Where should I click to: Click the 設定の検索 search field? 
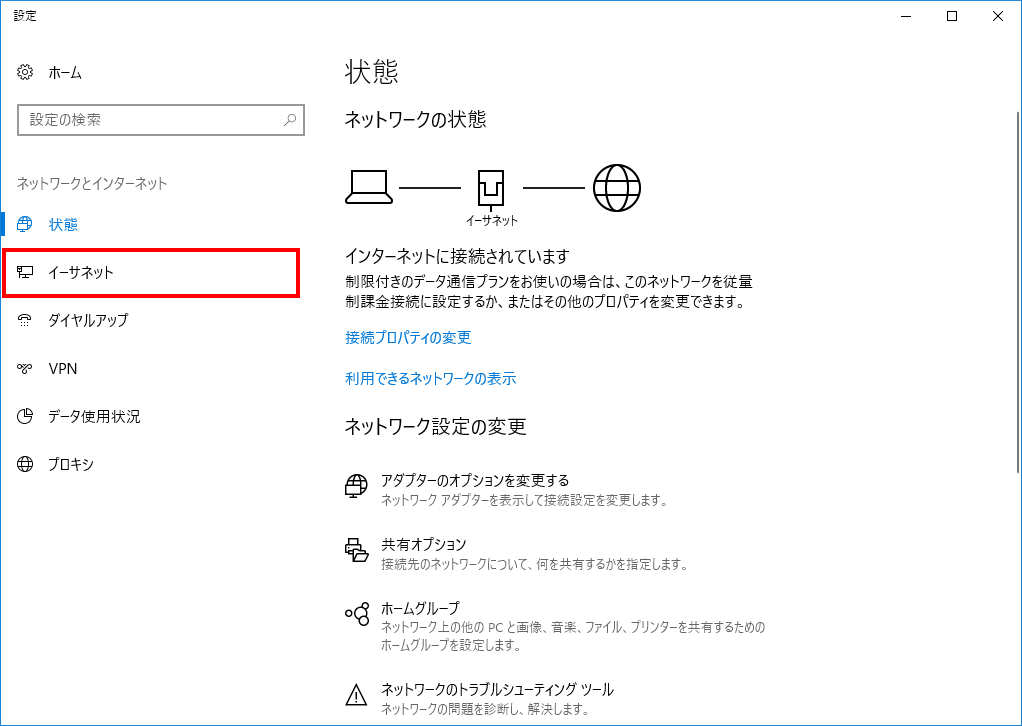160,120
